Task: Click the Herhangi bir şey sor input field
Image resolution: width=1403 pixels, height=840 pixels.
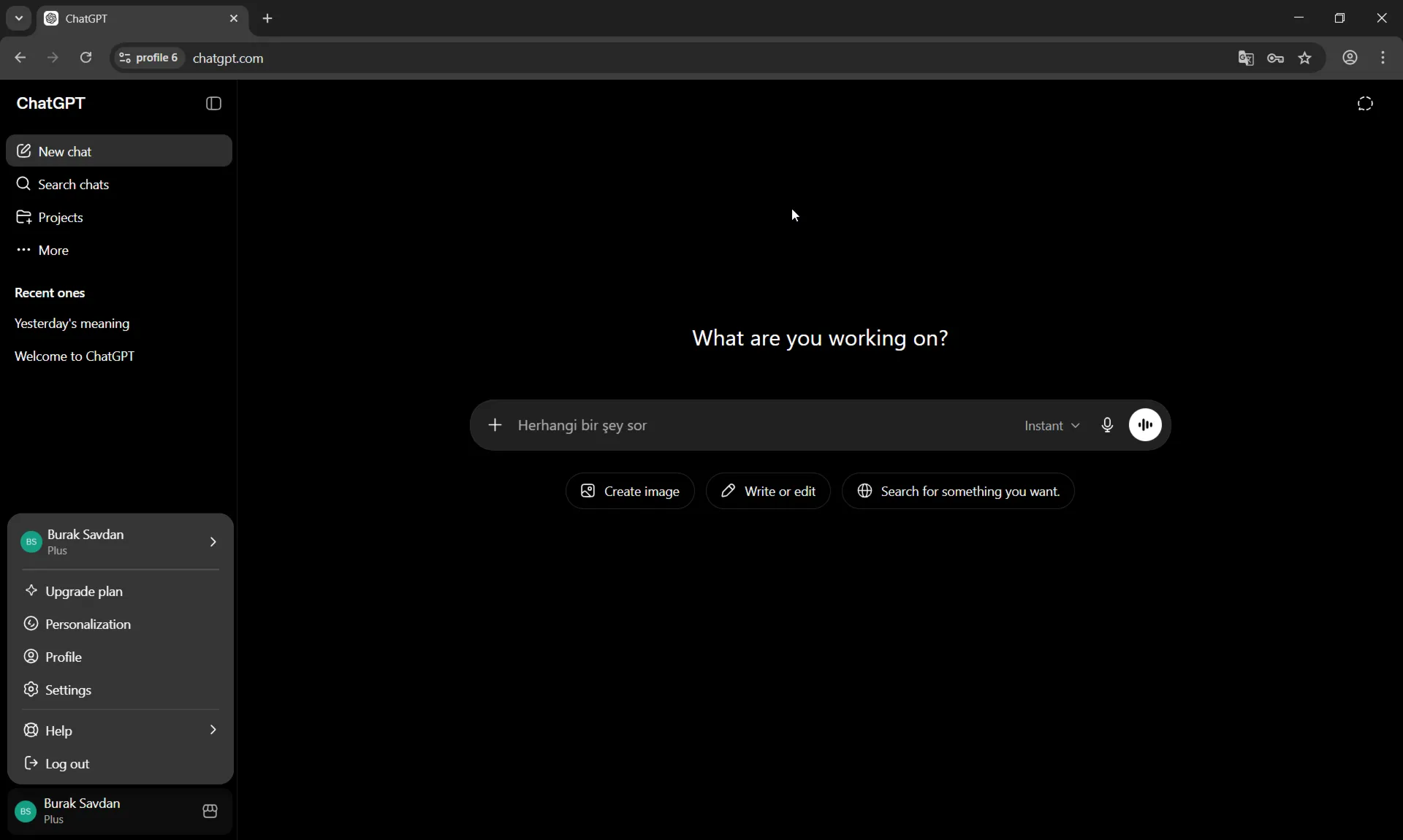Action: pos(760,426)
